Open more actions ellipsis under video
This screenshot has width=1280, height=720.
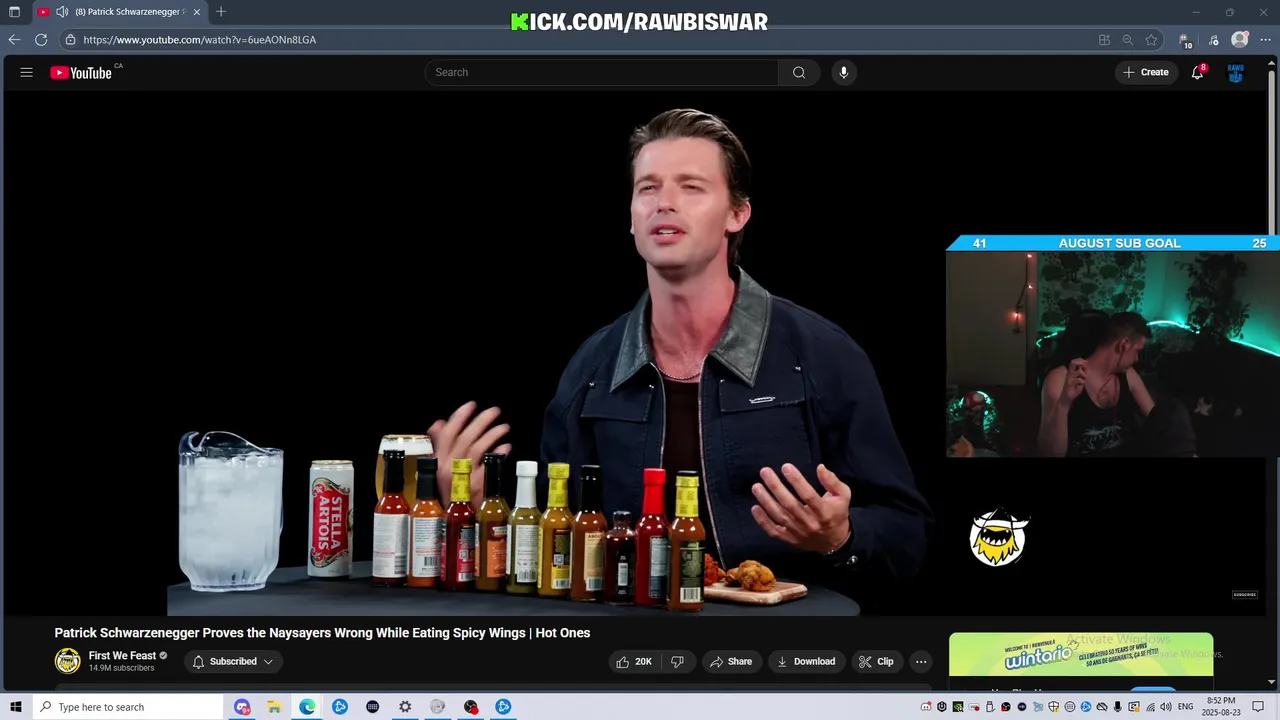pos(921,661)
